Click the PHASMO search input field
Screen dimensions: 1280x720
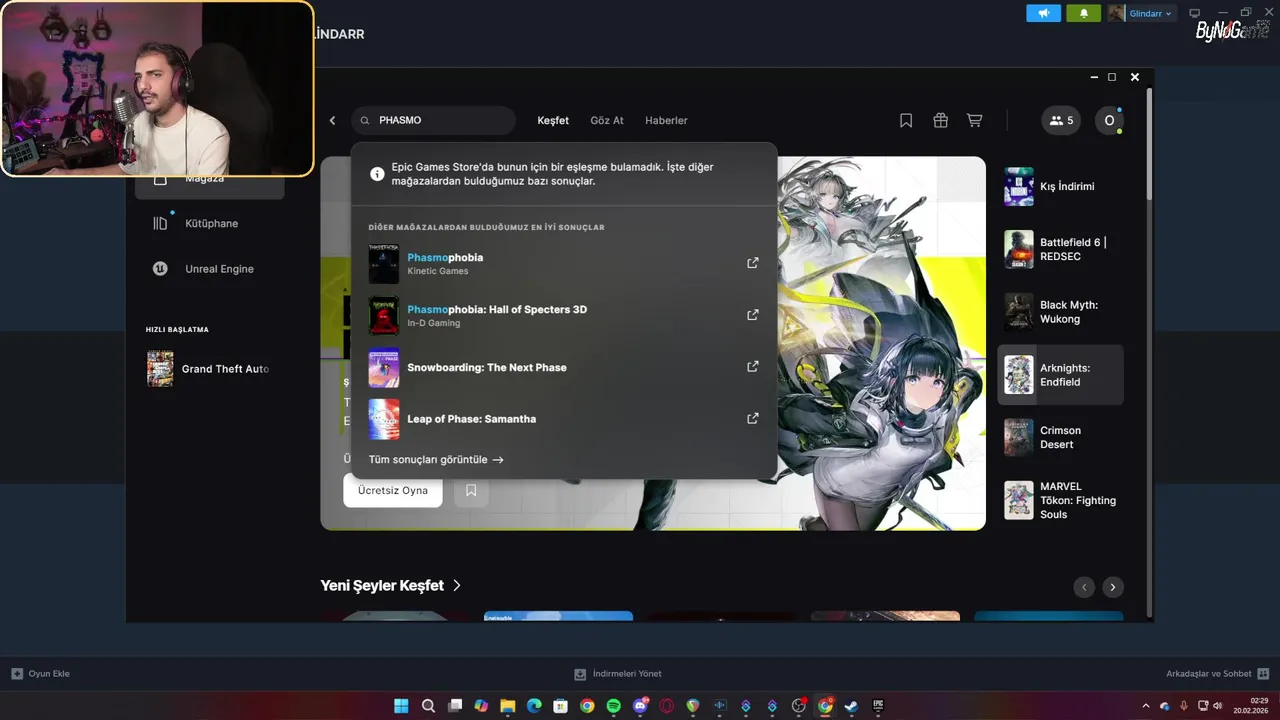point(433,120)
